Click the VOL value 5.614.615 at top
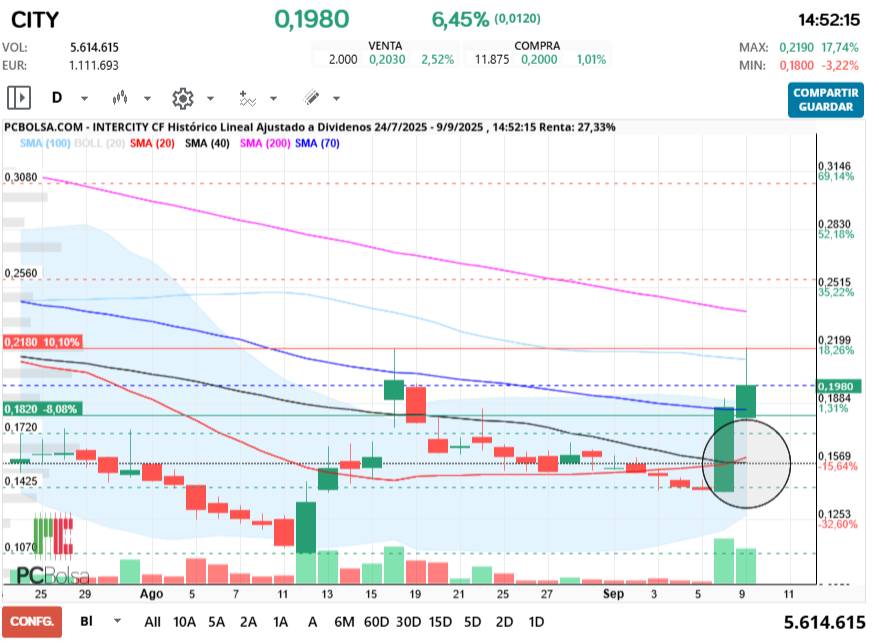The height and width of the screenshot is (643, 879). pos(94,48)
